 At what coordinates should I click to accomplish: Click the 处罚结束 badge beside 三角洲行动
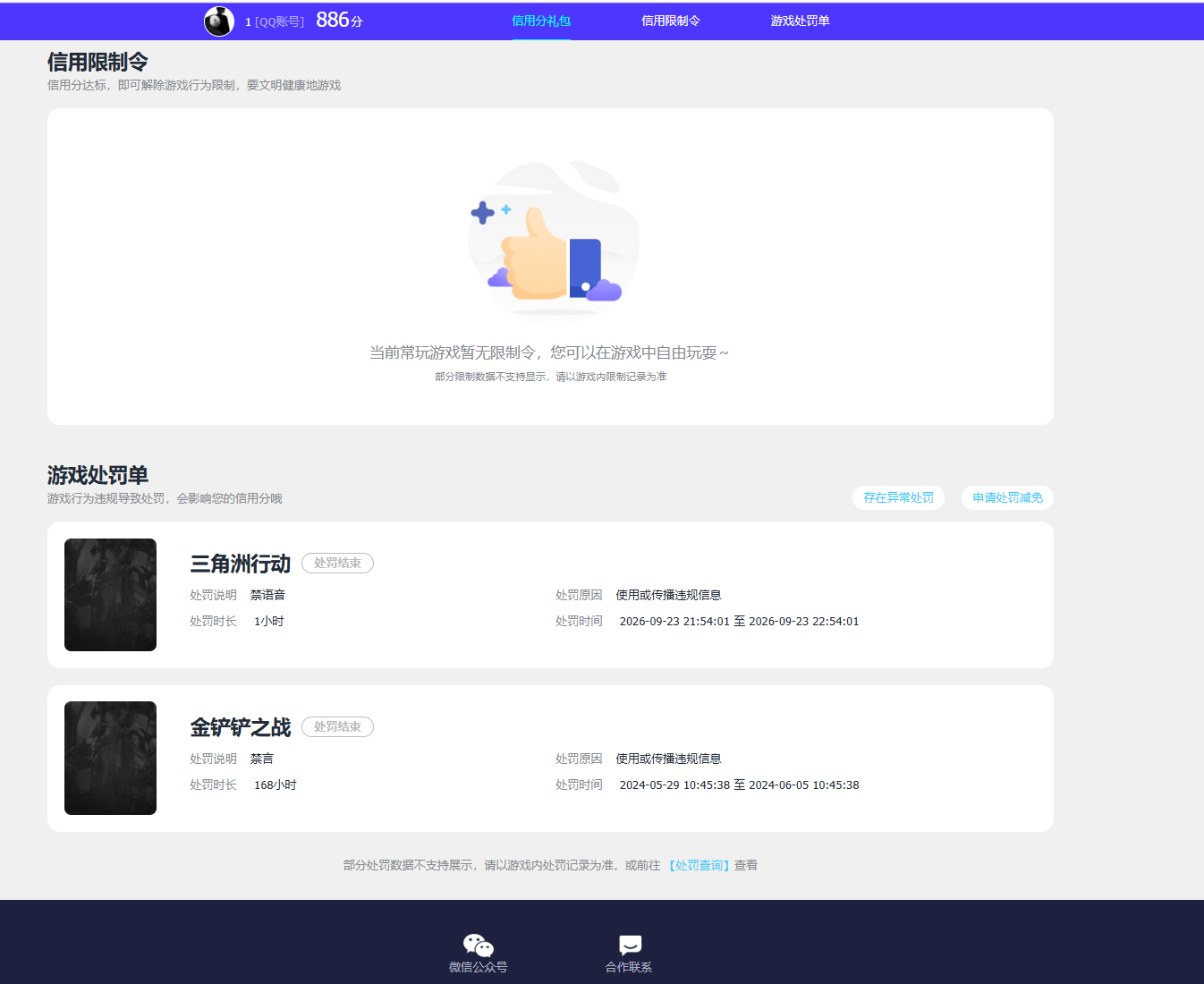click(337, 563)
